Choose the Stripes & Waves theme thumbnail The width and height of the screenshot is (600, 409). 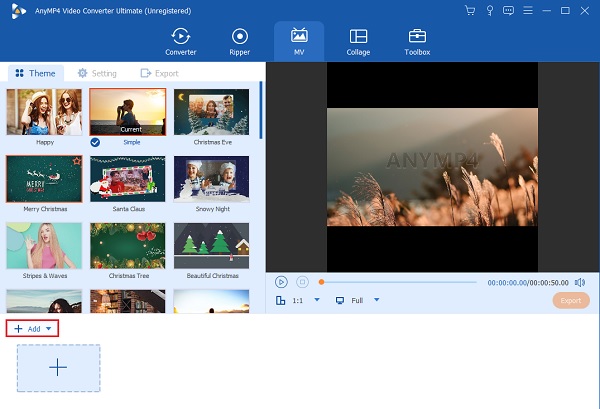(44, 246)
